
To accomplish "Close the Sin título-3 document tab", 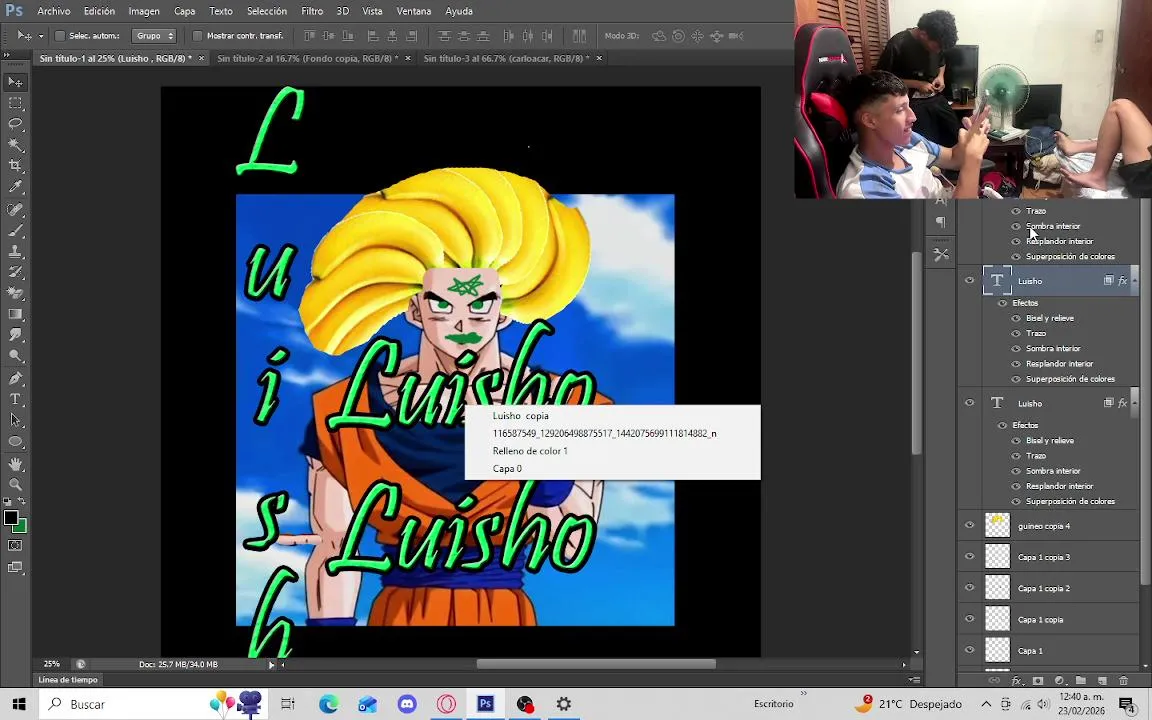I will tap(599, 58).
